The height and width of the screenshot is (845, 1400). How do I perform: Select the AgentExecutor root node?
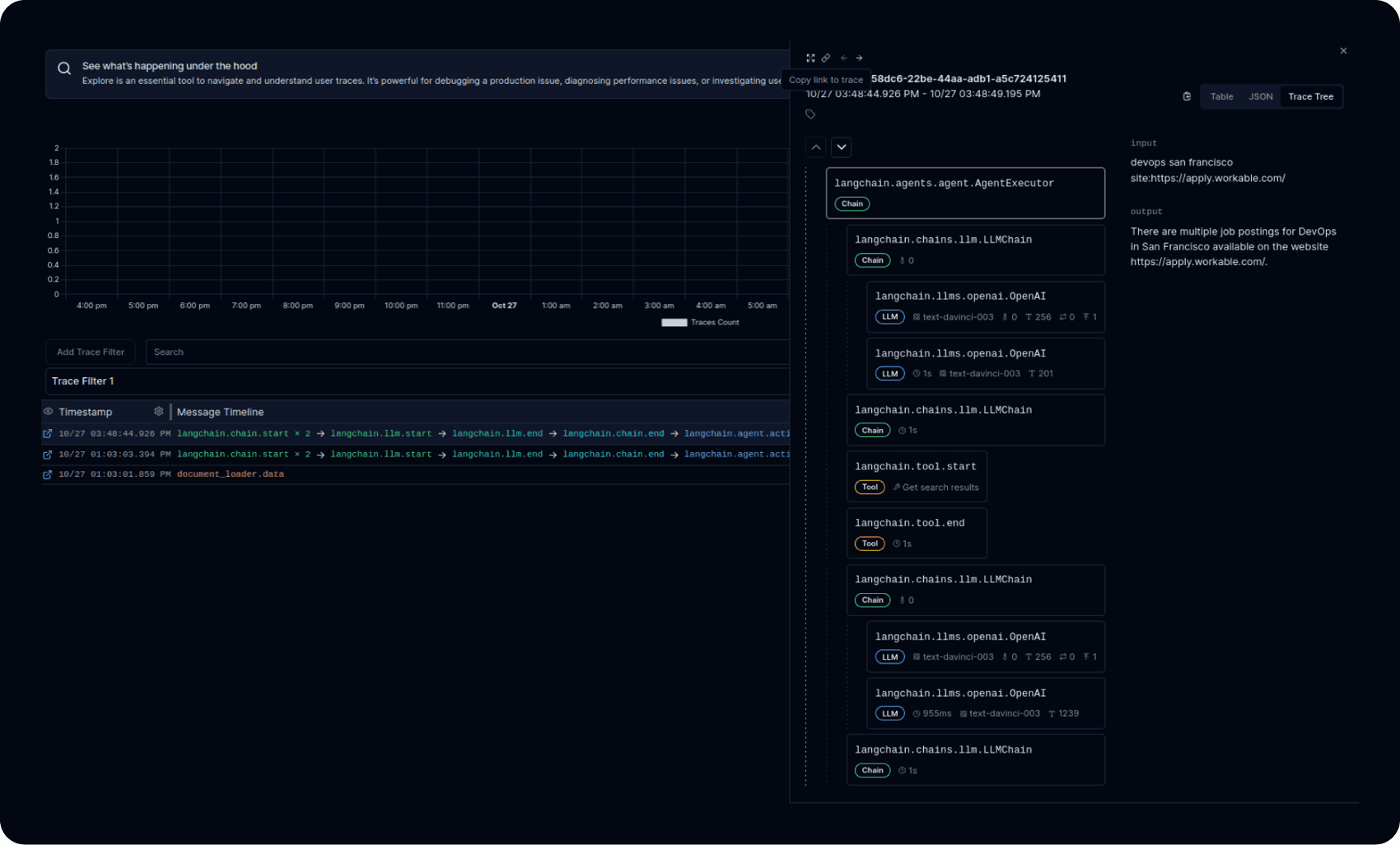pyautogui.click(x=965, y=194)
